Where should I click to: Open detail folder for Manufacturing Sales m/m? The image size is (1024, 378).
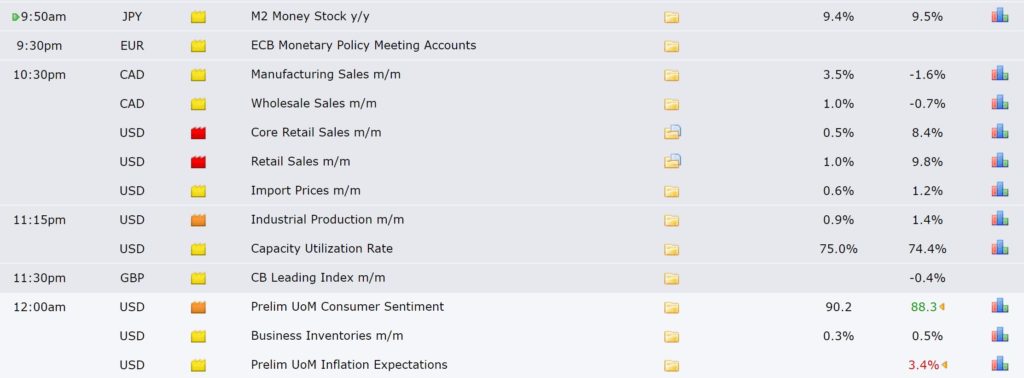671,75
